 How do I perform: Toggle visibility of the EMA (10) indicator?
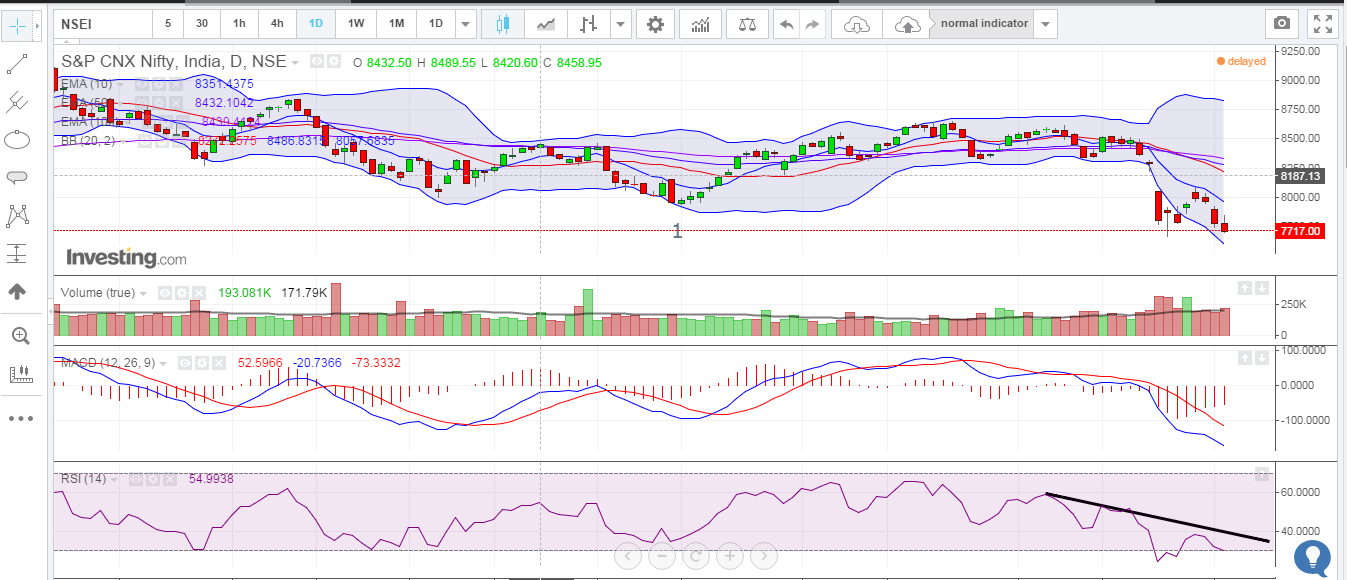141,84
